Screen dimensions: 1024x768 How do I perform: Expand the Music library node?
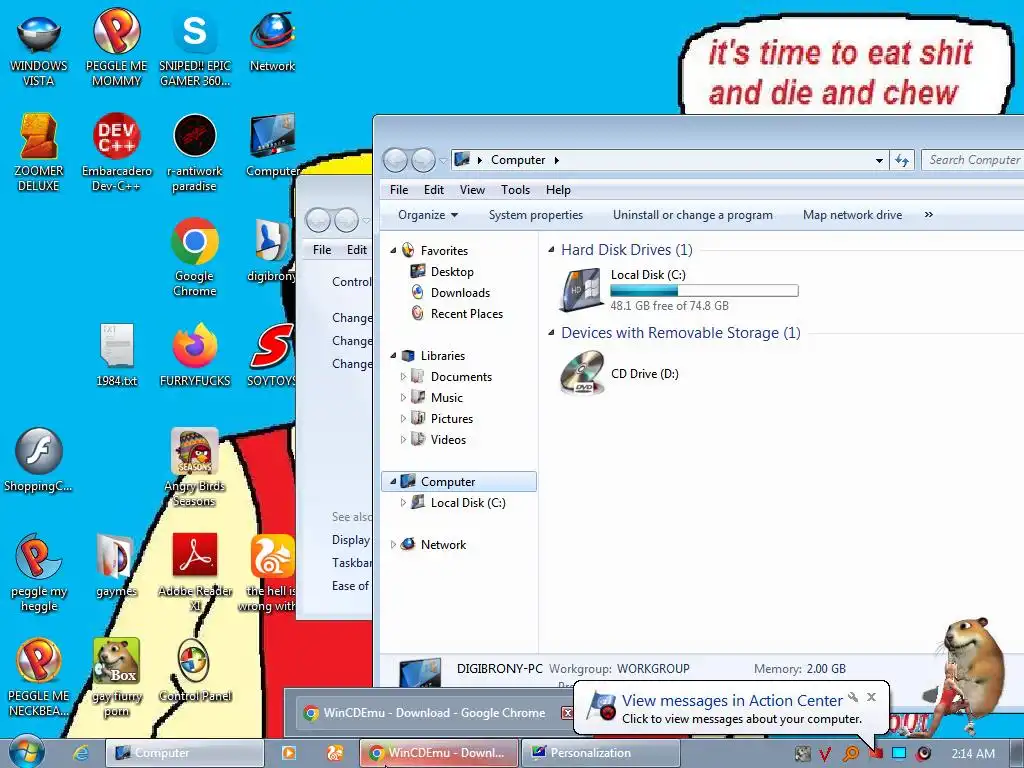tap(403, 398)
